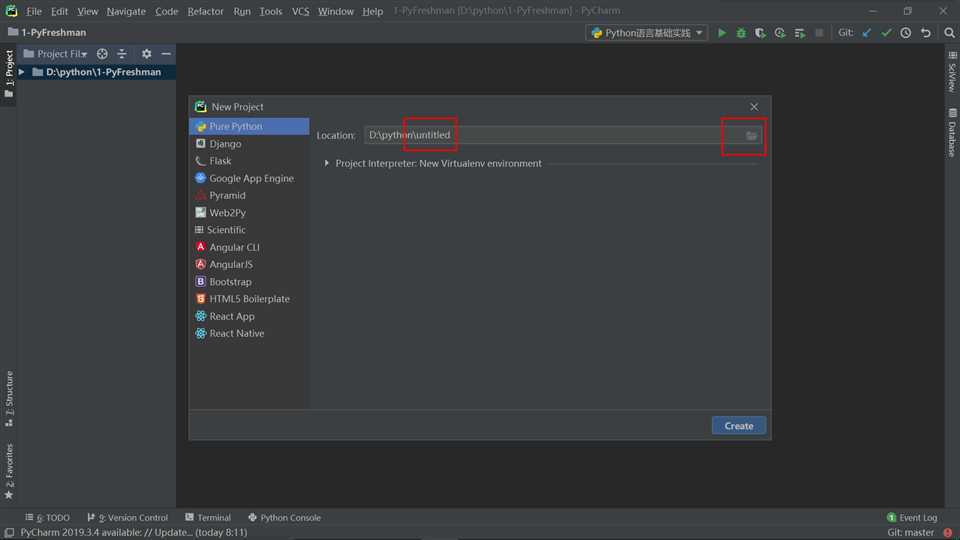
Task: Open the profiler run icon
Action: coord(780,33)
